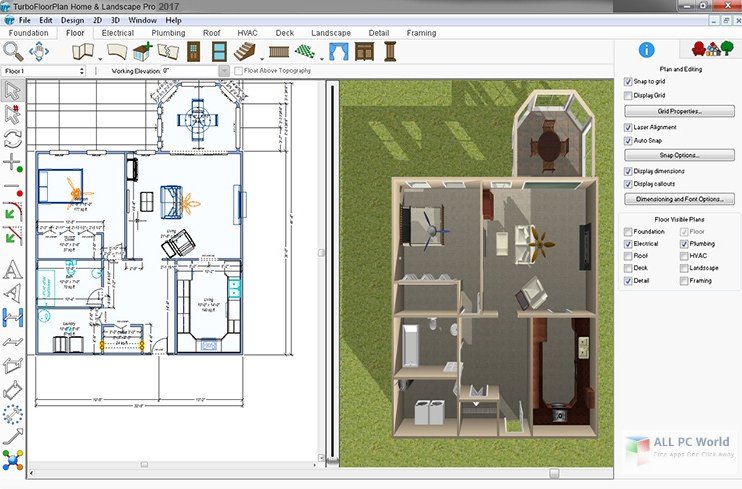
Task: Toggle Display callouts checkbox
Action: (628, 184)
